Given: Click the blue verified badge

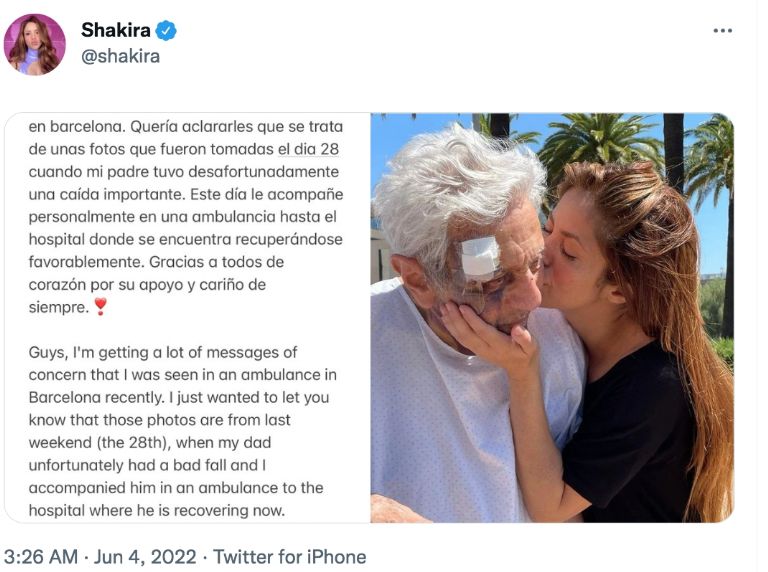Looking at the screenshot, I should [166, 31].
